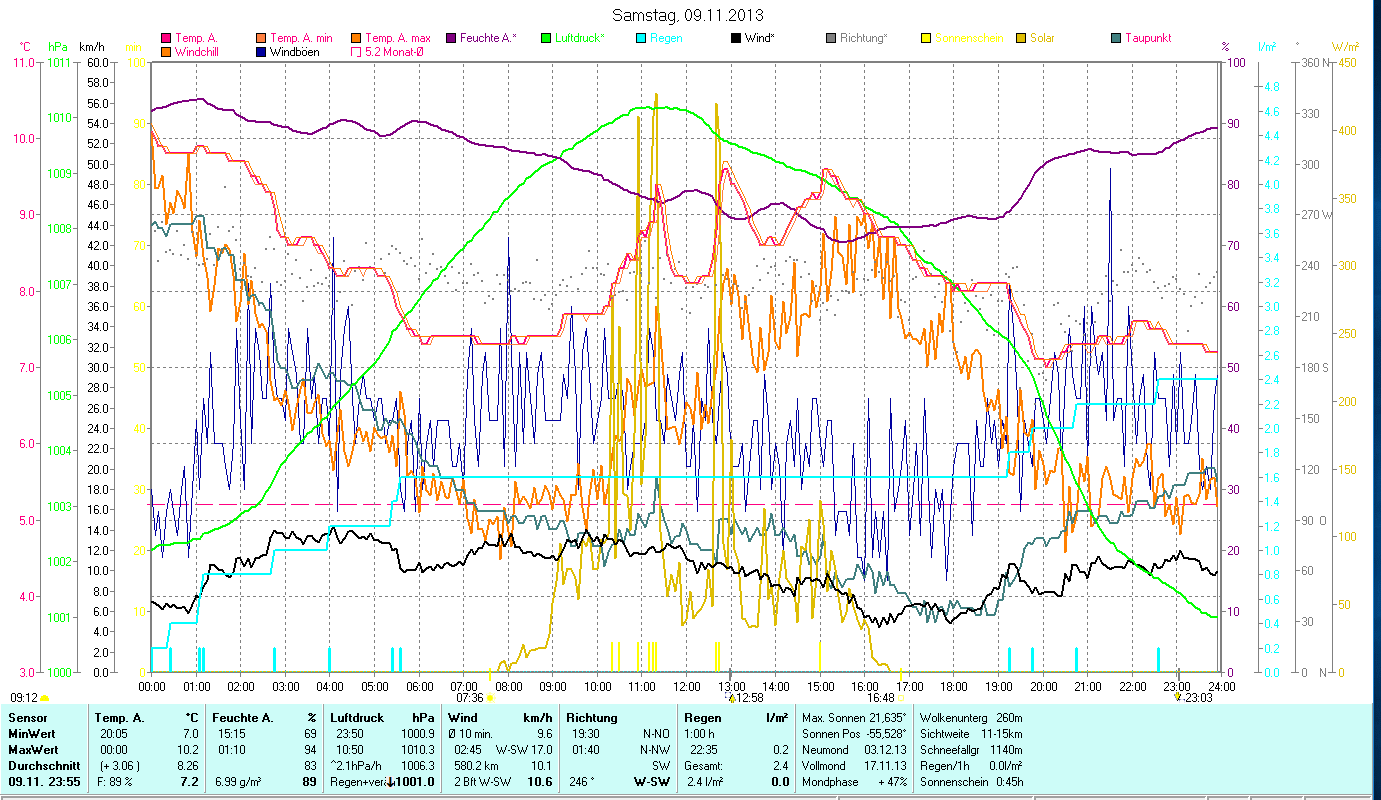The height and width of the screenshot is (800, 1381).
Task: Click the cyan Regen legend swatch
Action: 640,38
